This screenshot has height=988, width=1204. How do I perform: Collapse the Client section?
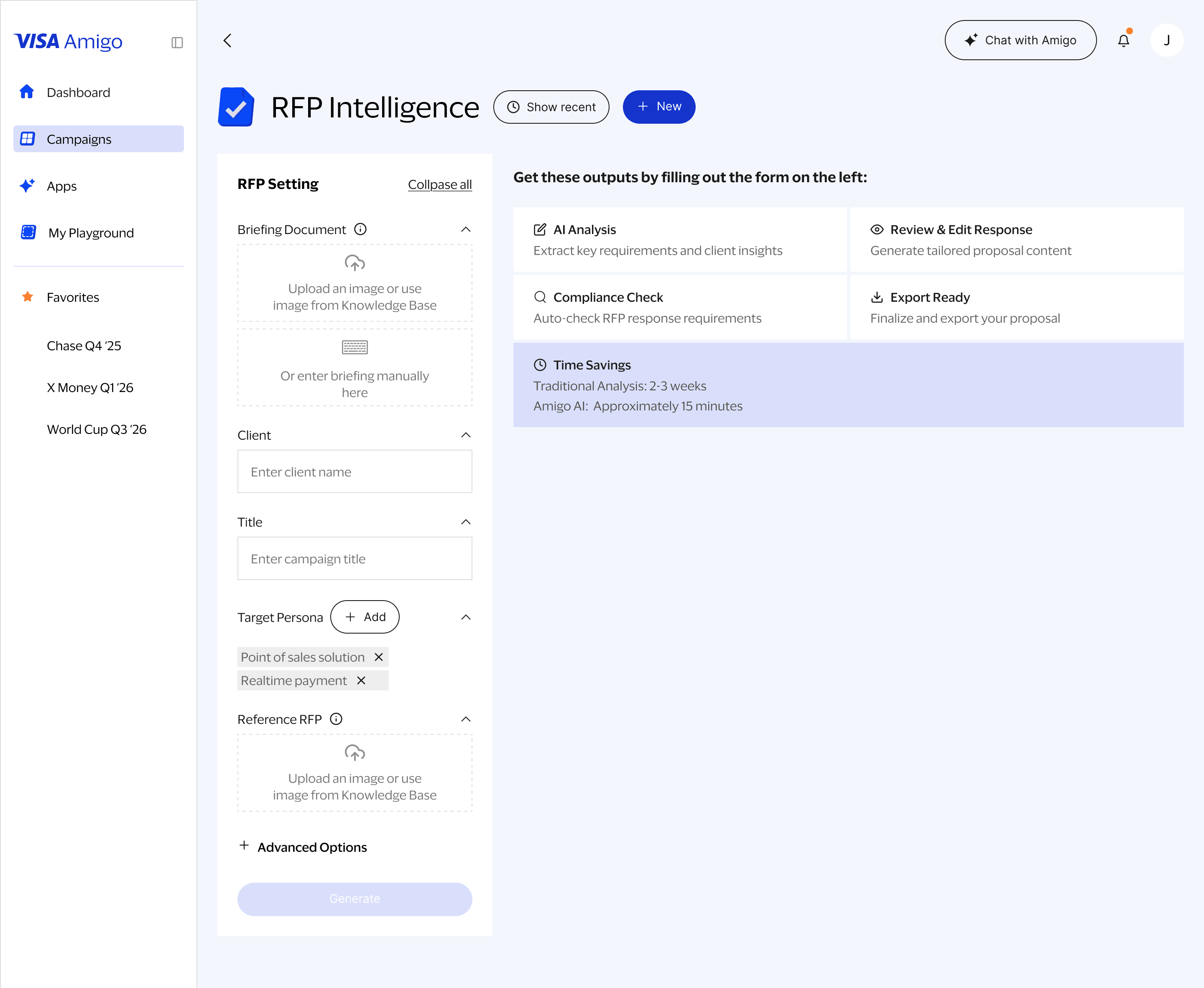pos(466,435)
